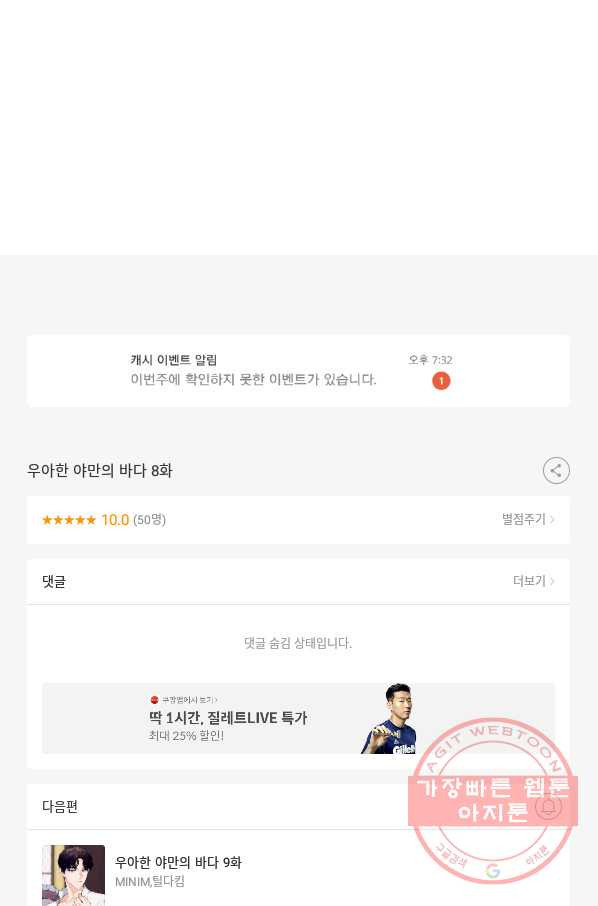Expand comments with 더보기 chevron
This screenshot has height=906, width=598.
[x=534, y=581]
